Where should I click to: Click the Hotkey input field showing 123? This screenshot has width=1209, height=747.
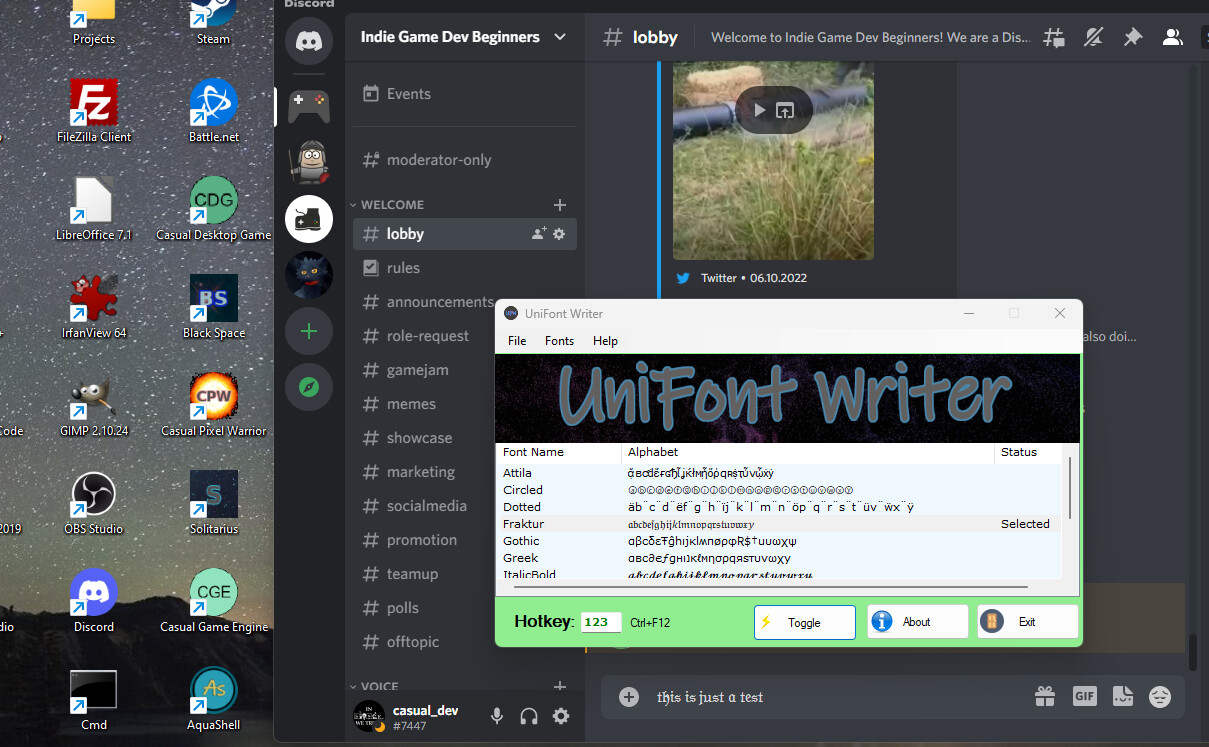(x=600, y=621)
